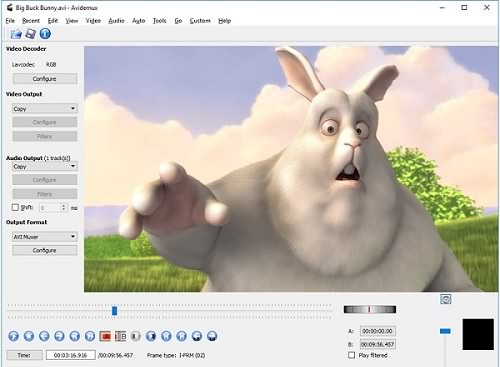The image size is (500, 367).
Task: Enable the audio Shift checkbox
Action: (x=15, y=207)
